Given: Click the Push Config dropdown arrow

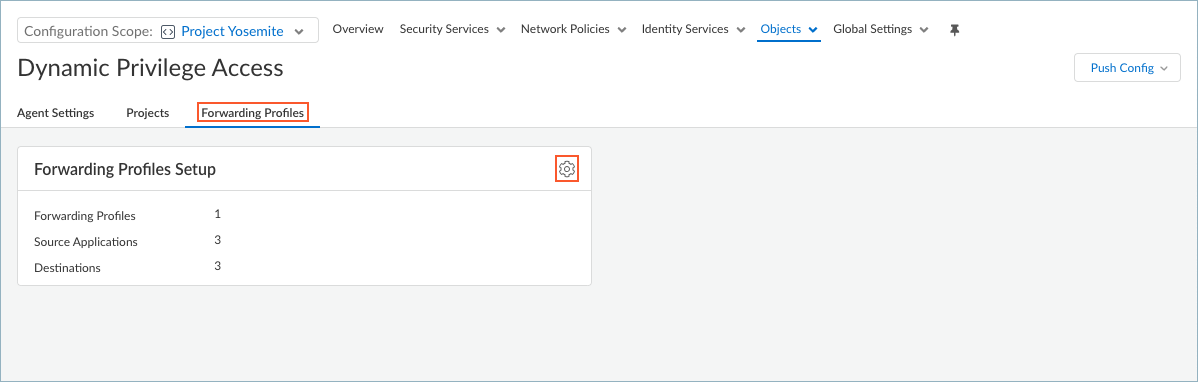Looking at the screenshot, I should click(1164, 68).
